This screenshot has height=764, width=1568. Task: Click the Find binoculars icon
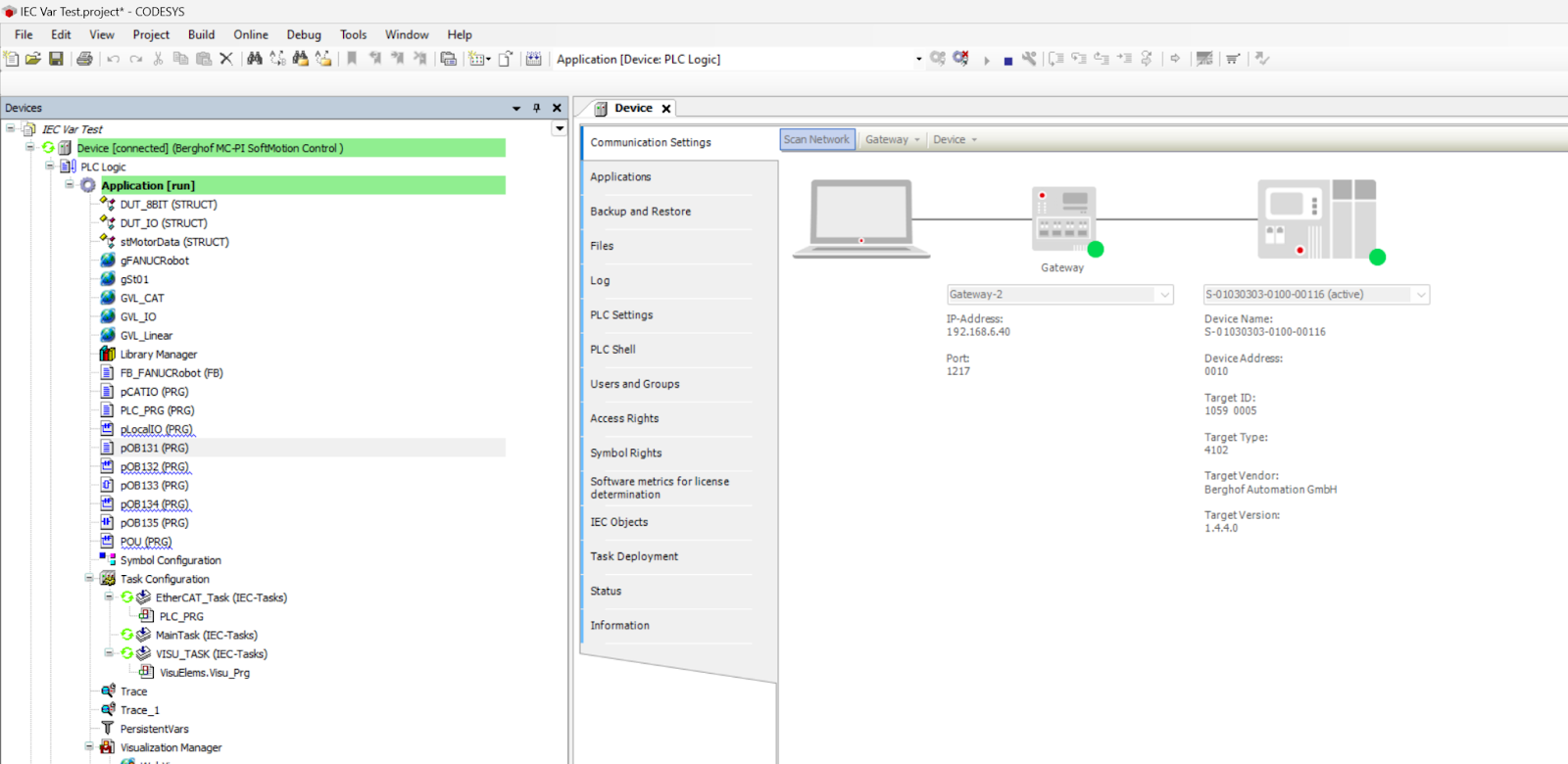[255, 59]
